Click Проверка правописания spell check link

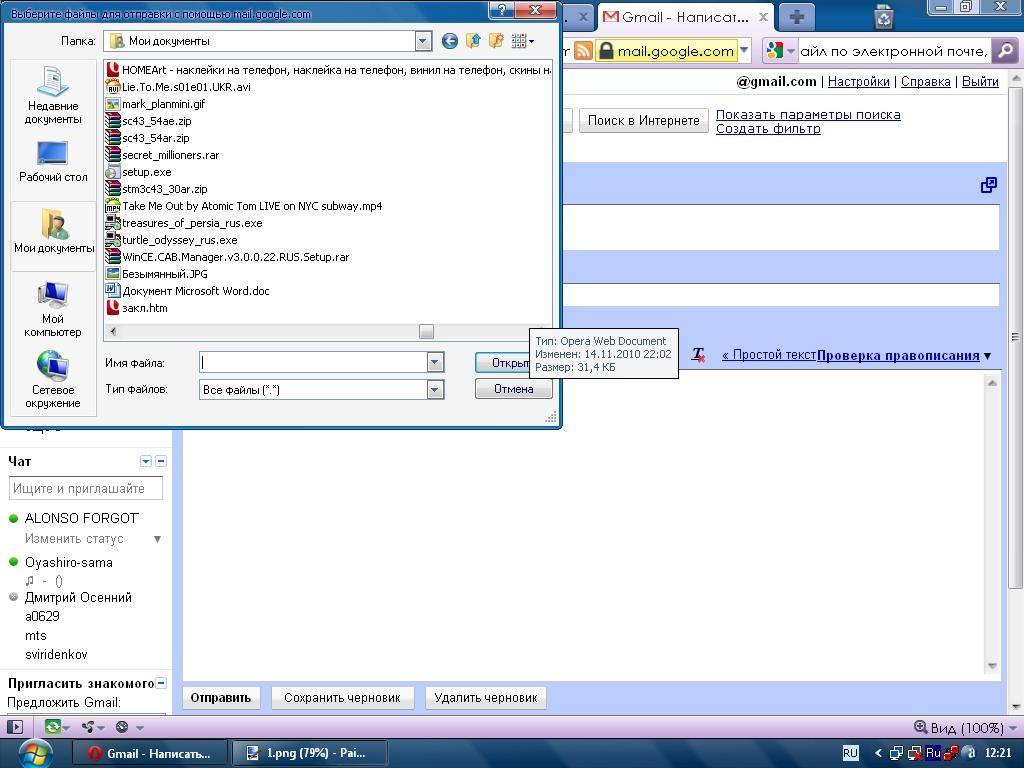point(898,355)
